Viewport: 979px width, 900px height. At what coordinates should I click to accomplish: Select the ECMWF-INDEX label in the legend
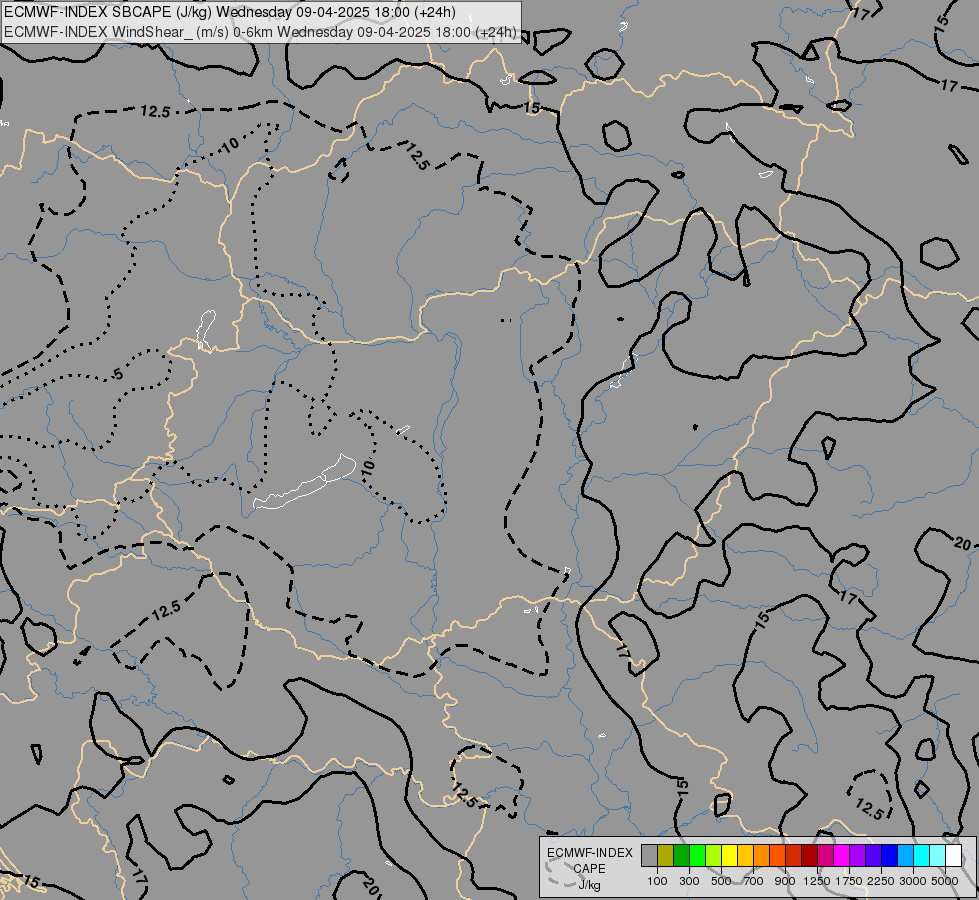click(x=589, y=853)
